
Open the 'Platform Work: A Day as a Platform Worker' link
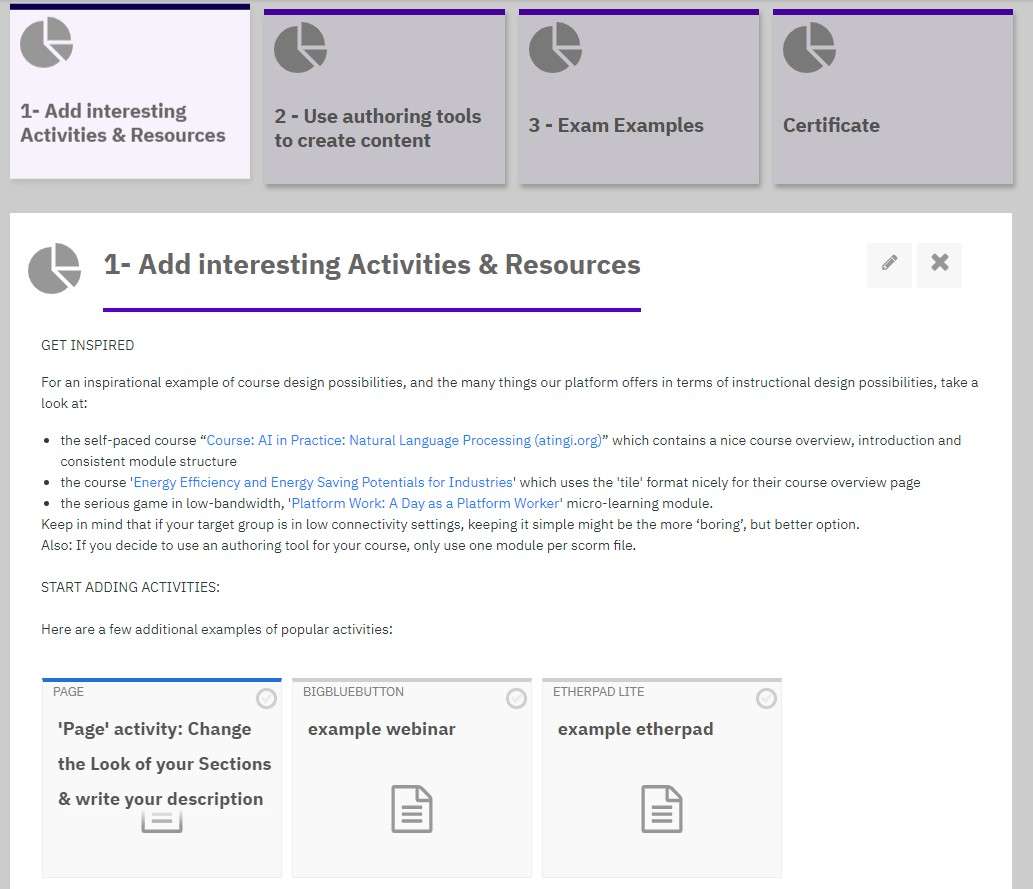(x=426, y=503)
